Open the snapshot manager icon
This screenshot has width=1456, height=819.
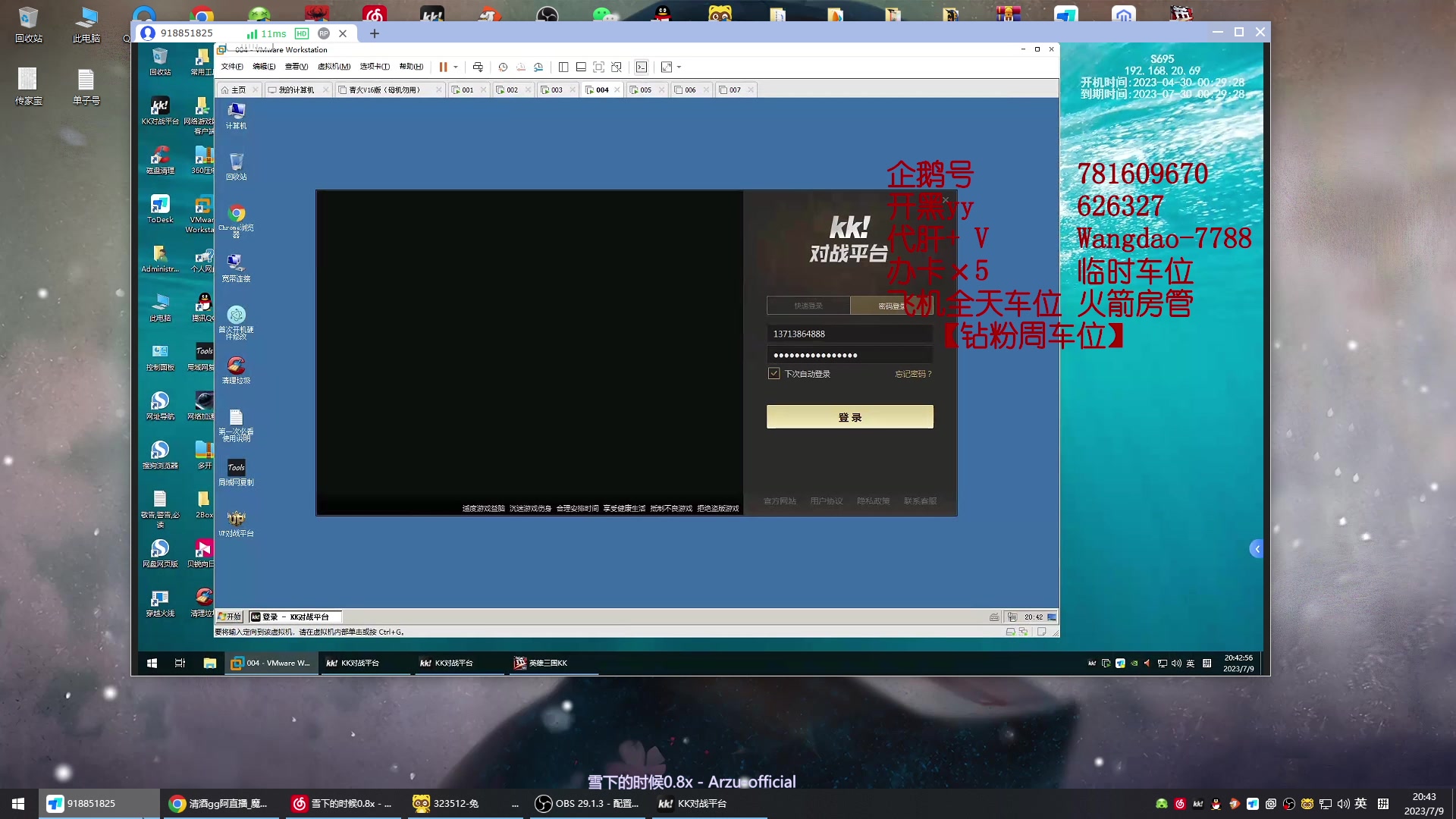tap(538, 67)
